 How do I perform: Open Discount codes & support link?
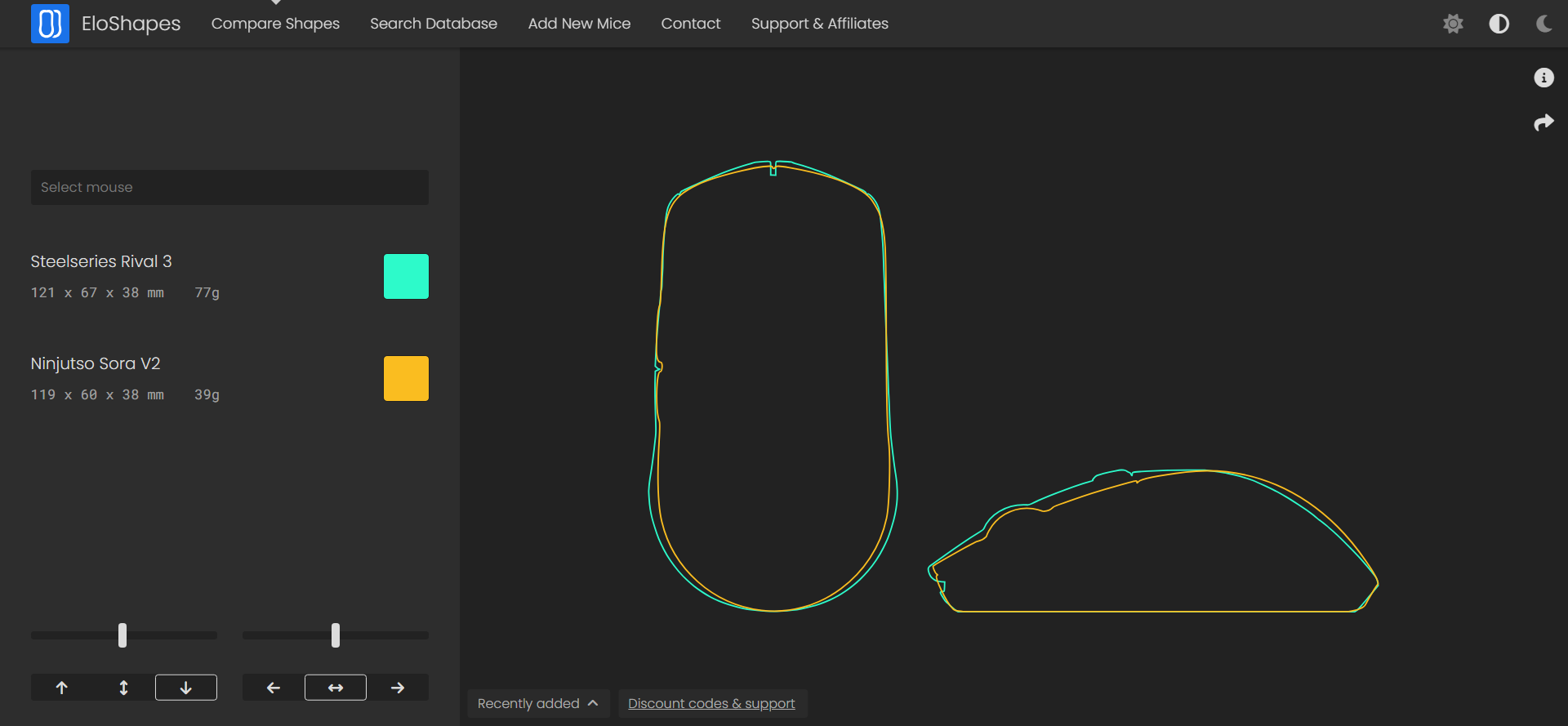tap(711, 703)
